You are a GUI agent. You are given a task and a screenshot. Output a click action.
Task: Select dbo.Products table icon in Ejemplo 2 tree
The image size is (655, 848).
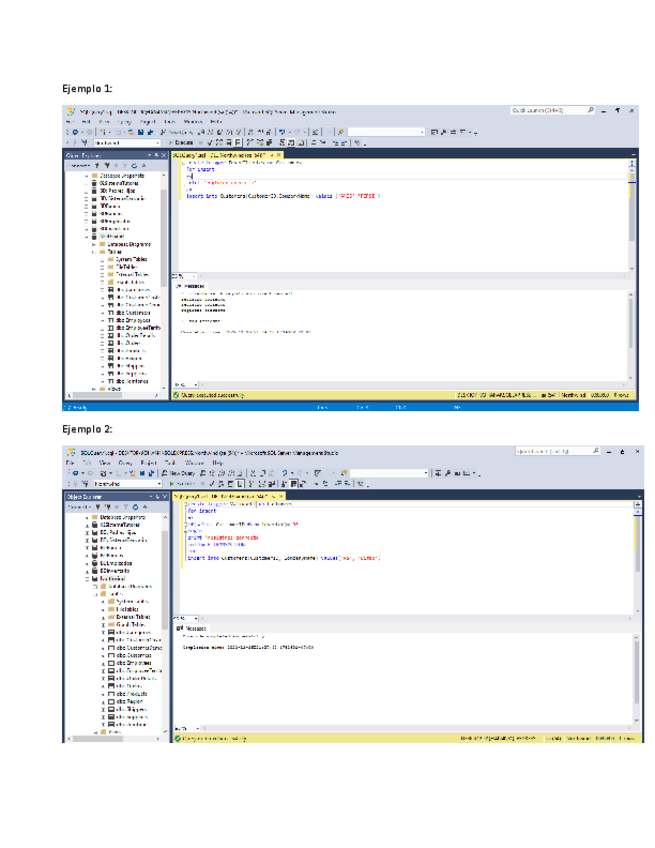[x=111, y=693]
